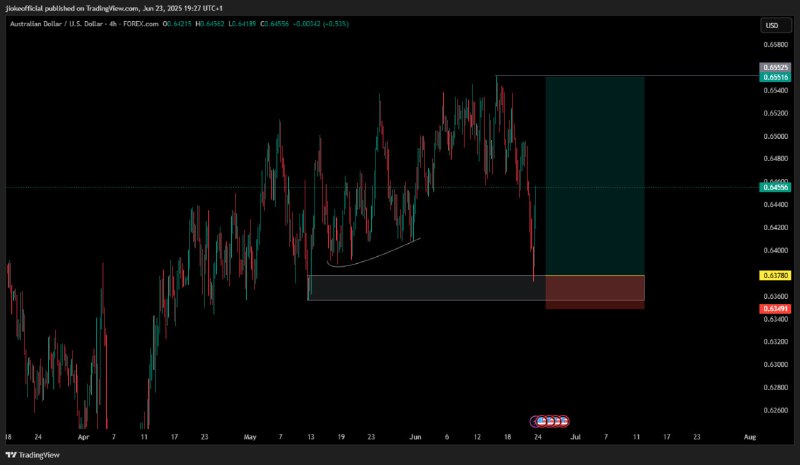Click the 0.64400 price axis label
Viewport: 800px width, 465px height.
(776, 205)
